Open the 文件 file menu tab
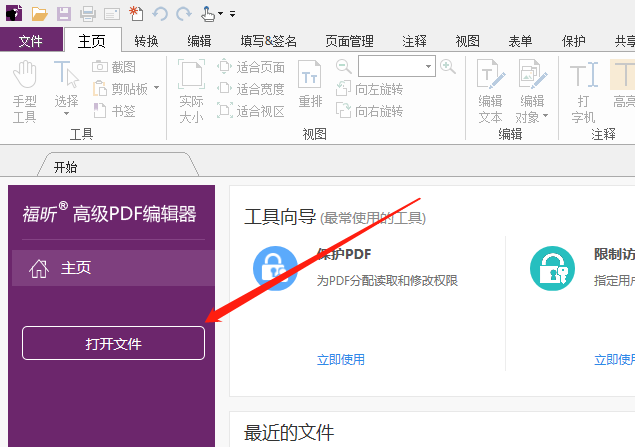635x447 pixels. (x=31, y=40)
